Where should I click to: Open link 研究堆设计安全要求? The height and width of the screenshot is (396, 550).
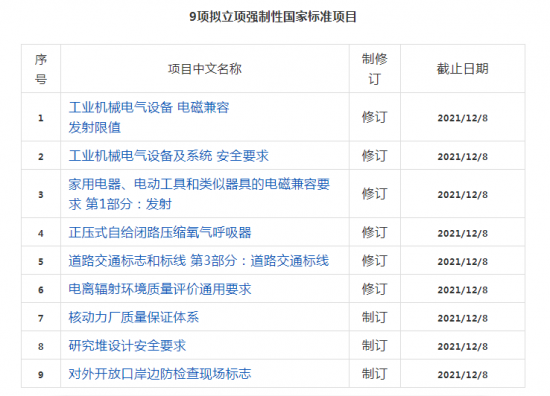tap(127, 345)
